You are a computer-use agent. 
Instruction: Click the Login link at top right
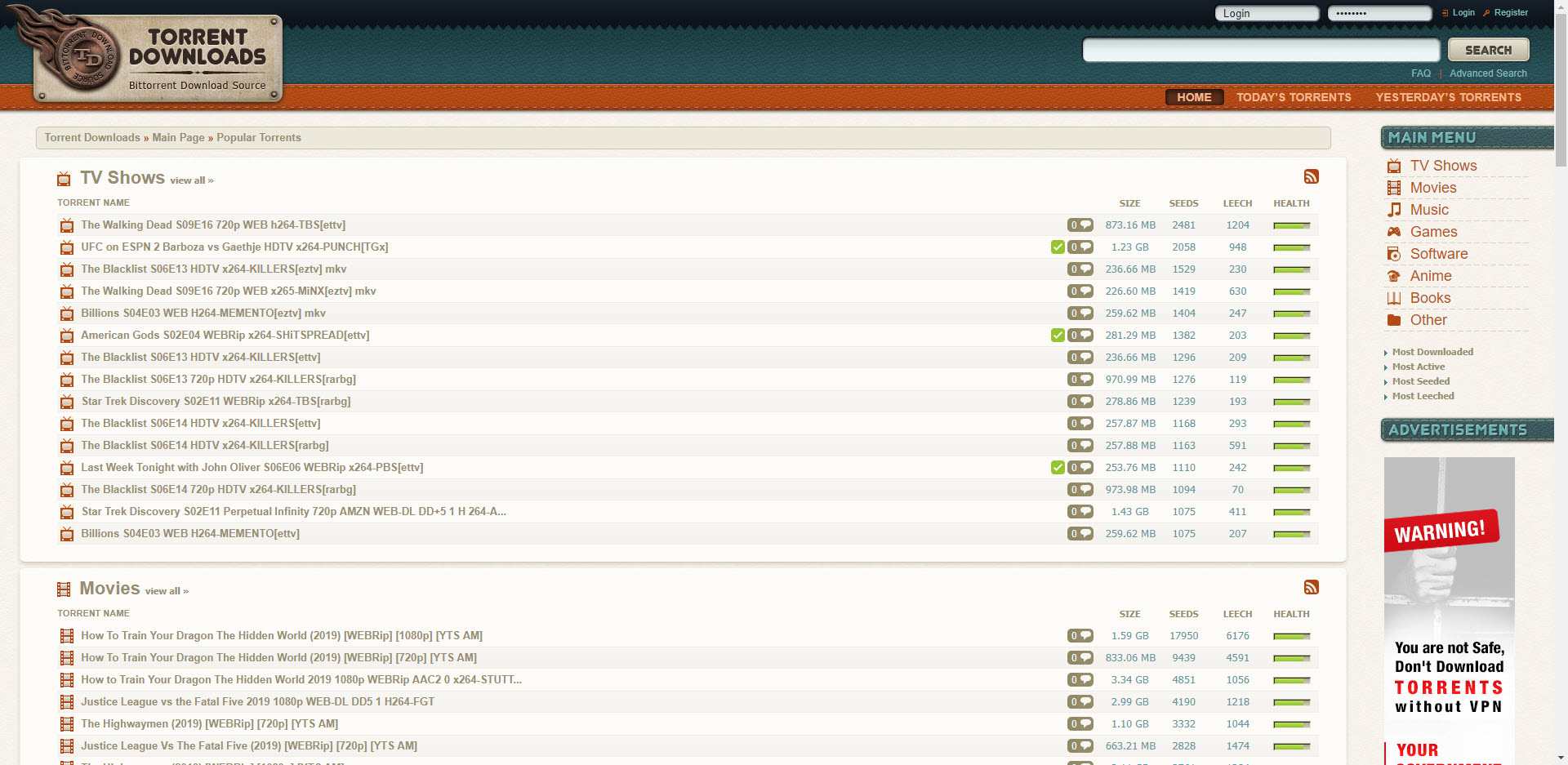(1463, 12)
